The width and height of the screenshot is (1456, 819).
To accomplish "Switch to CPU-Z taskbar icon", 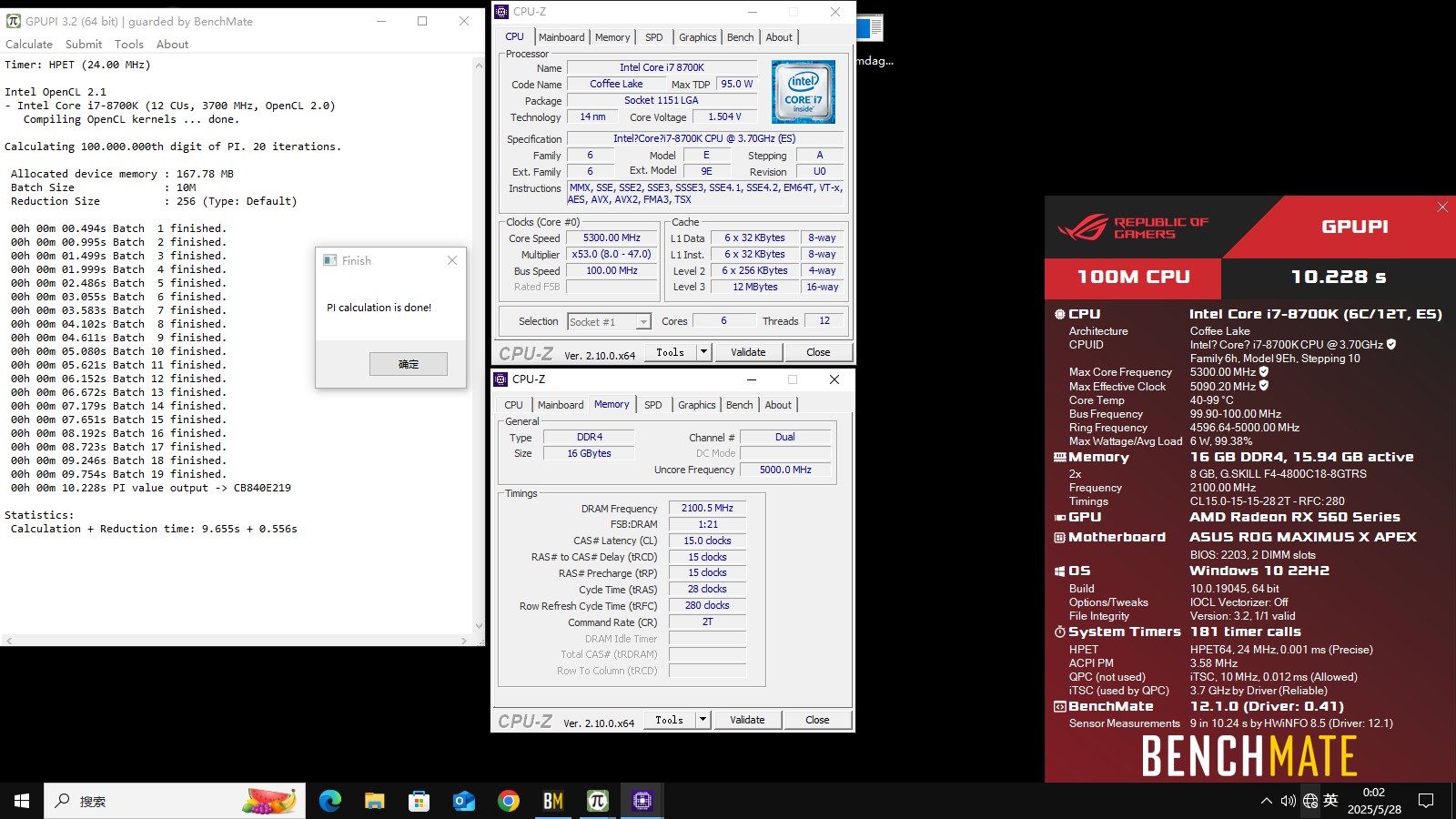I will (x=642, y=801).
